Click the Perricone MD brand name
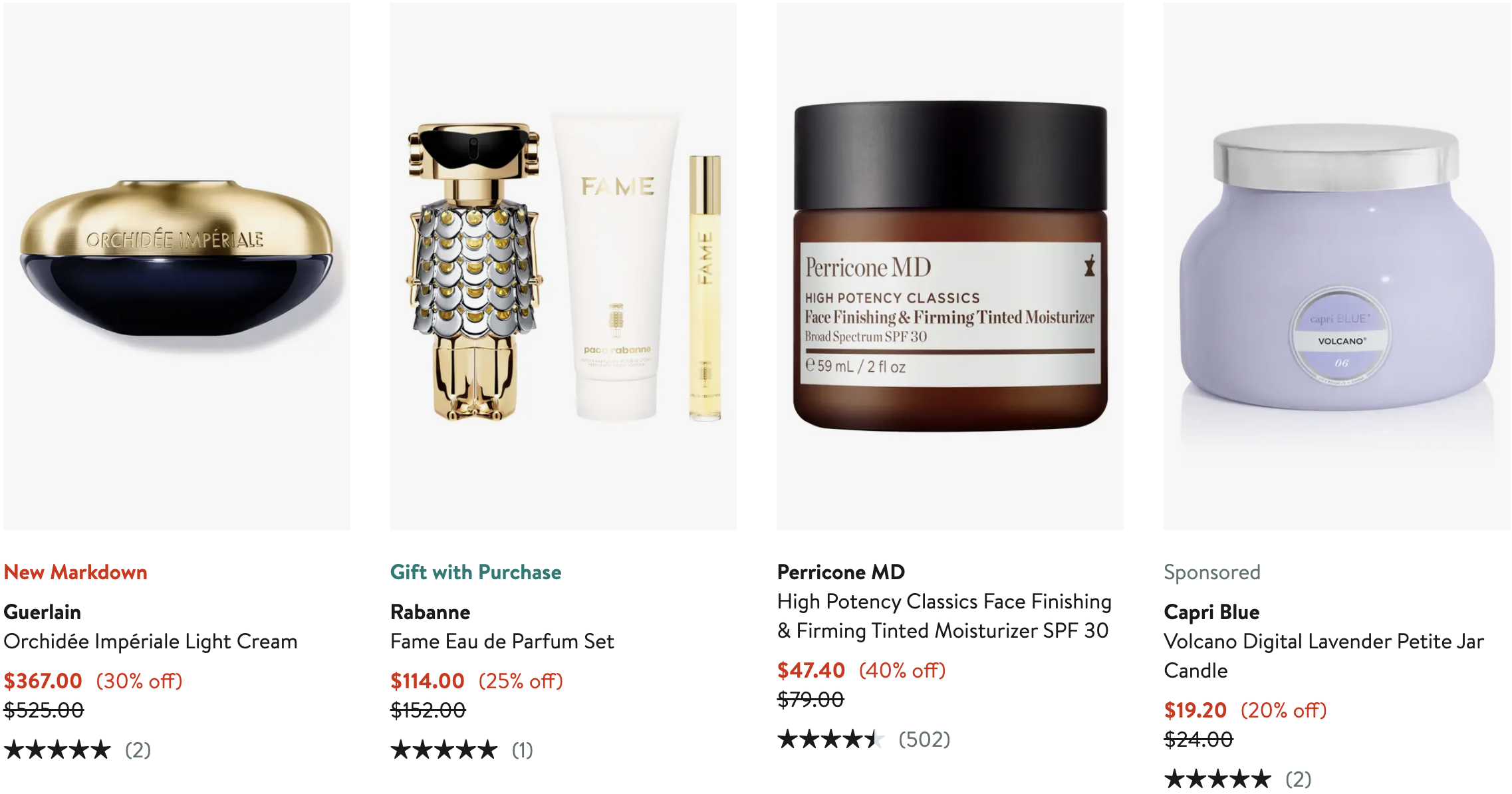The height and width of the screenshot is (794, 1512). pos(841,572)
